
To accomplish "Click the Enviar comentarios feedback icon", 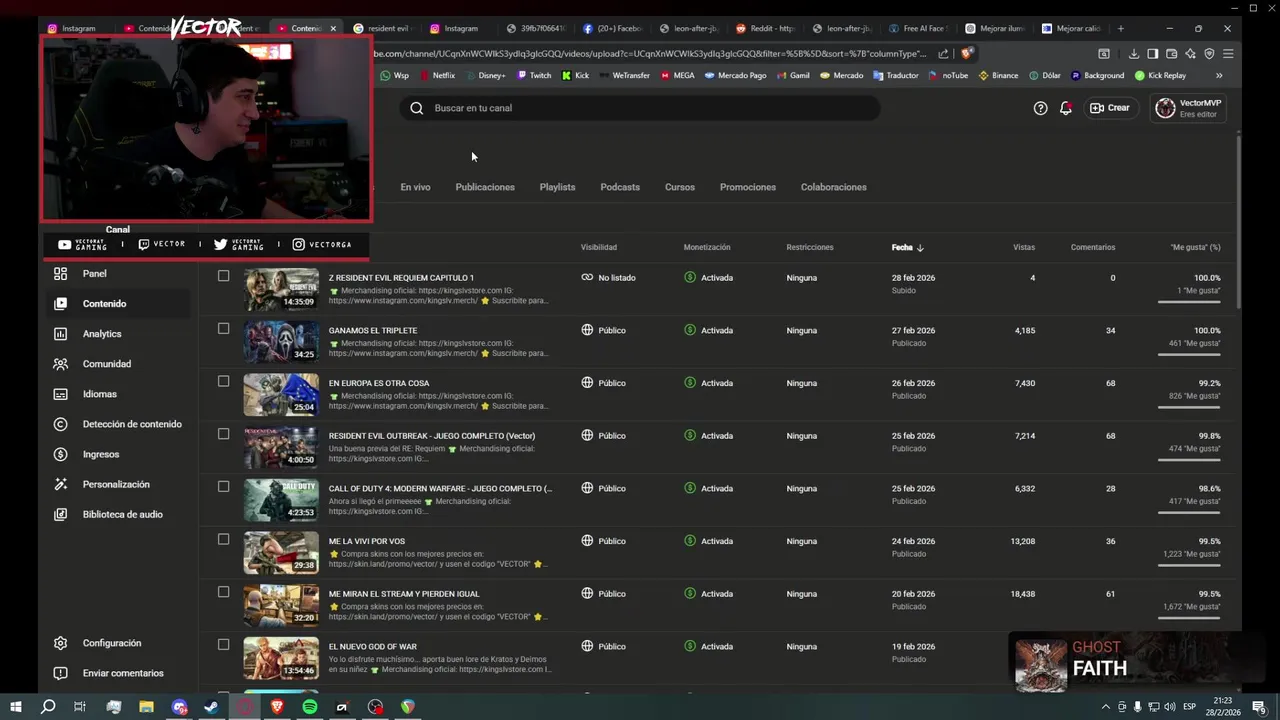I will 61,673.
